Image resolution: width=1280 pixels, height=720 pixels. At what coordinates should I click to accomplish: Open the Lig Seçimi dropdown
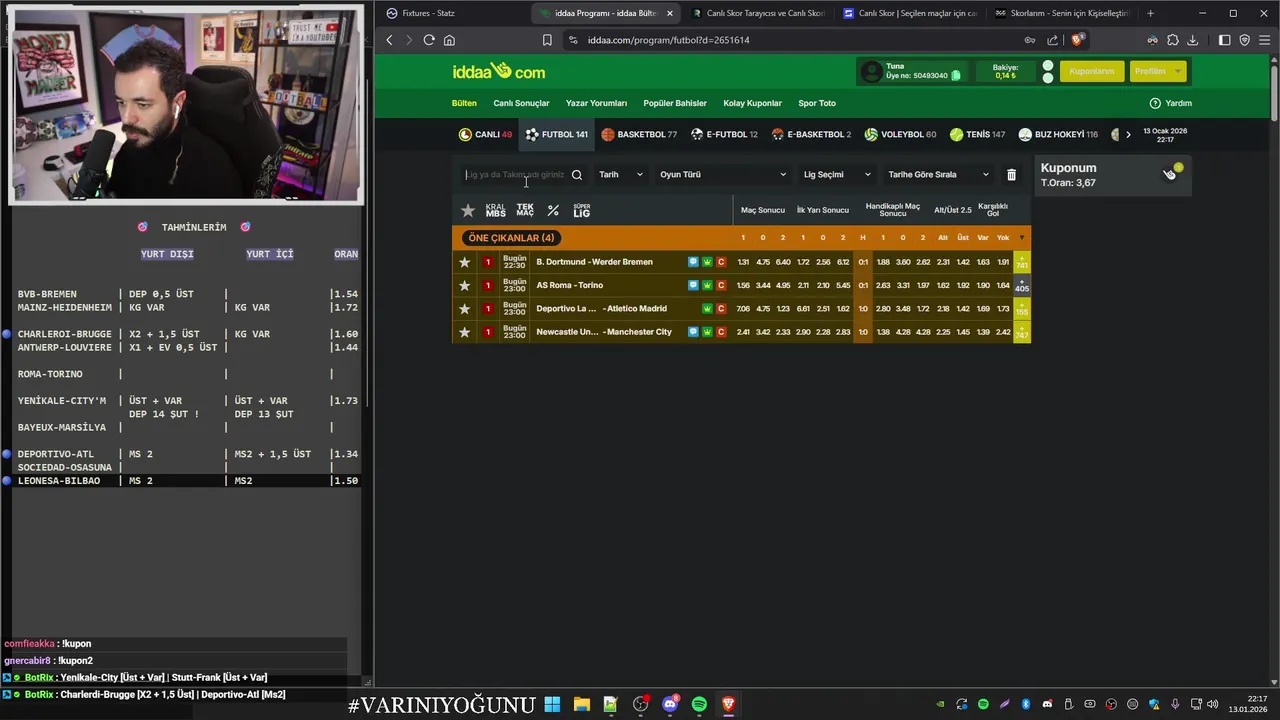(x=837, y=175)
